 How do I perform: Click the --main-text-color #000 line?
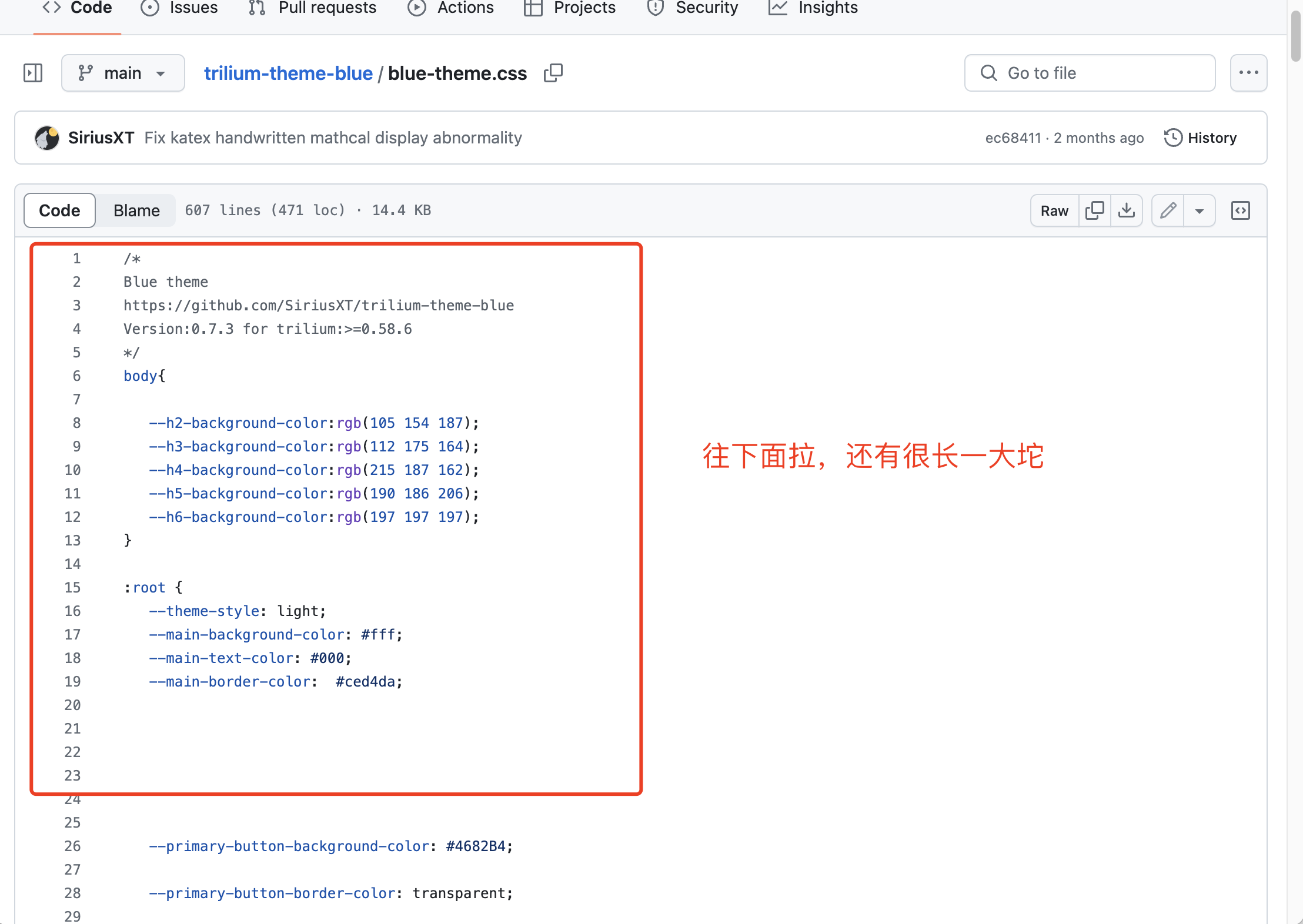click(x=250, y=658)
